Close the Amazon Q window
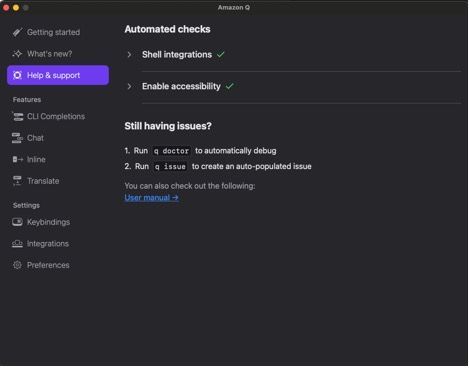469x368 pixels. 6,7
